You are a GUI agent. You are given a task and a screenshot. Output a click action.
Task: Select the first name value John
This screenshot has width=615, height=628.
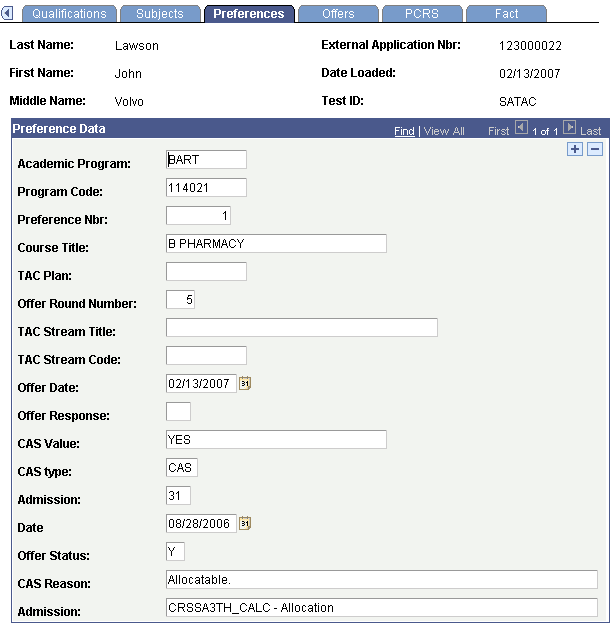pos(128,74)
